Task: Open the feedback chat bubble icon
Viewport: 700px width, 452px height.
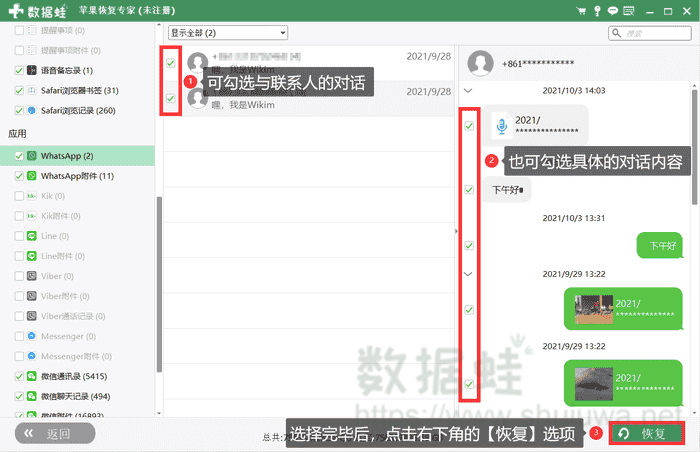Action: pyautogui.click(x=612, y=9)
